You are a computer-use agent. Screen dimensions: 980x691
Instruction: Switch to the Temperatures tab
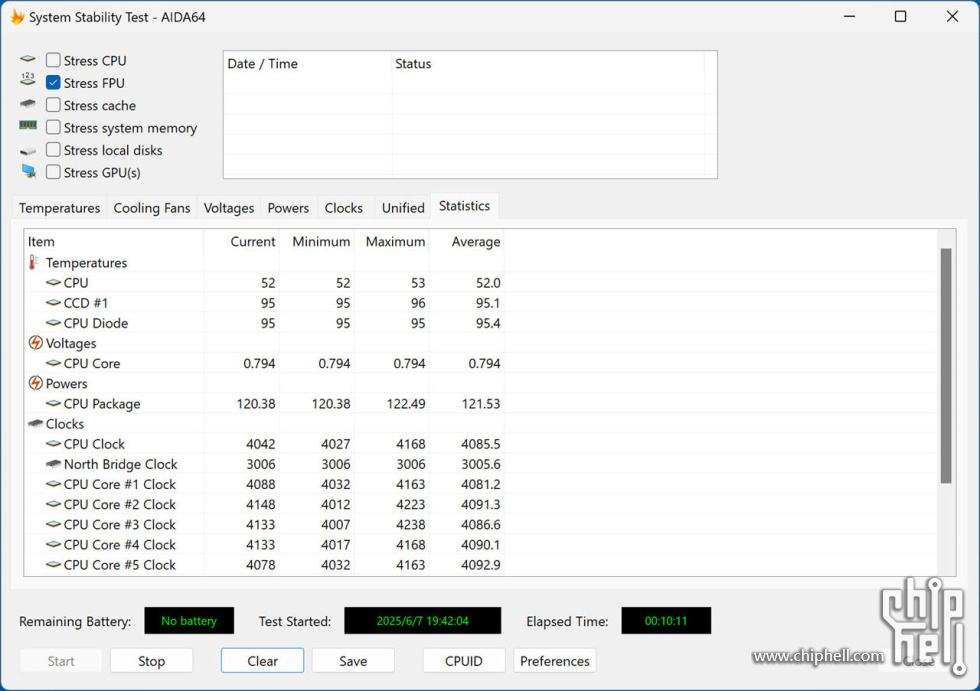(x=59, y=207)
